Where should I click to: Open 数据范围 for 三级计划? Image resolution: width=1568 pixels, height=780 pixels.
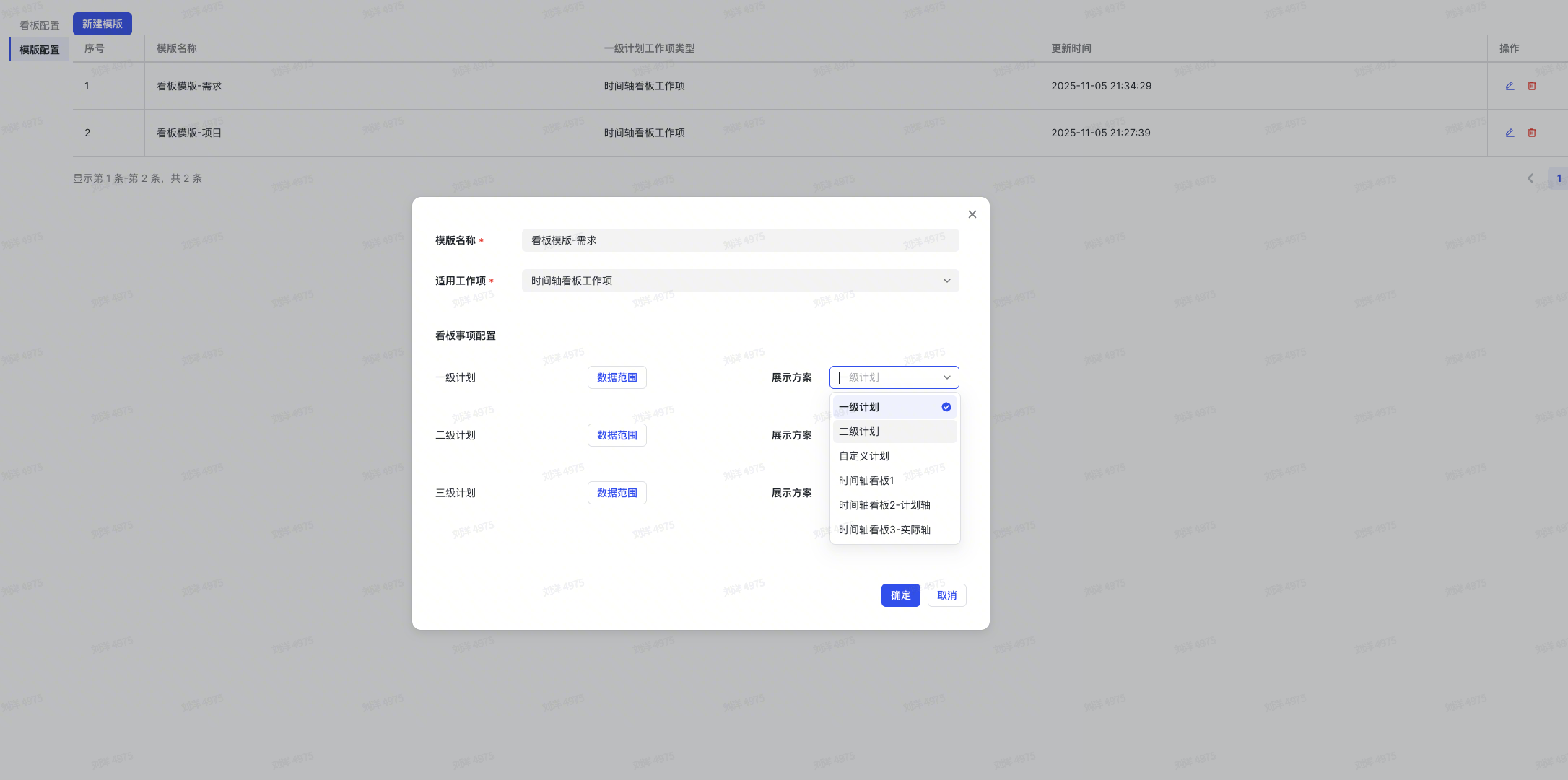[617, 493]
